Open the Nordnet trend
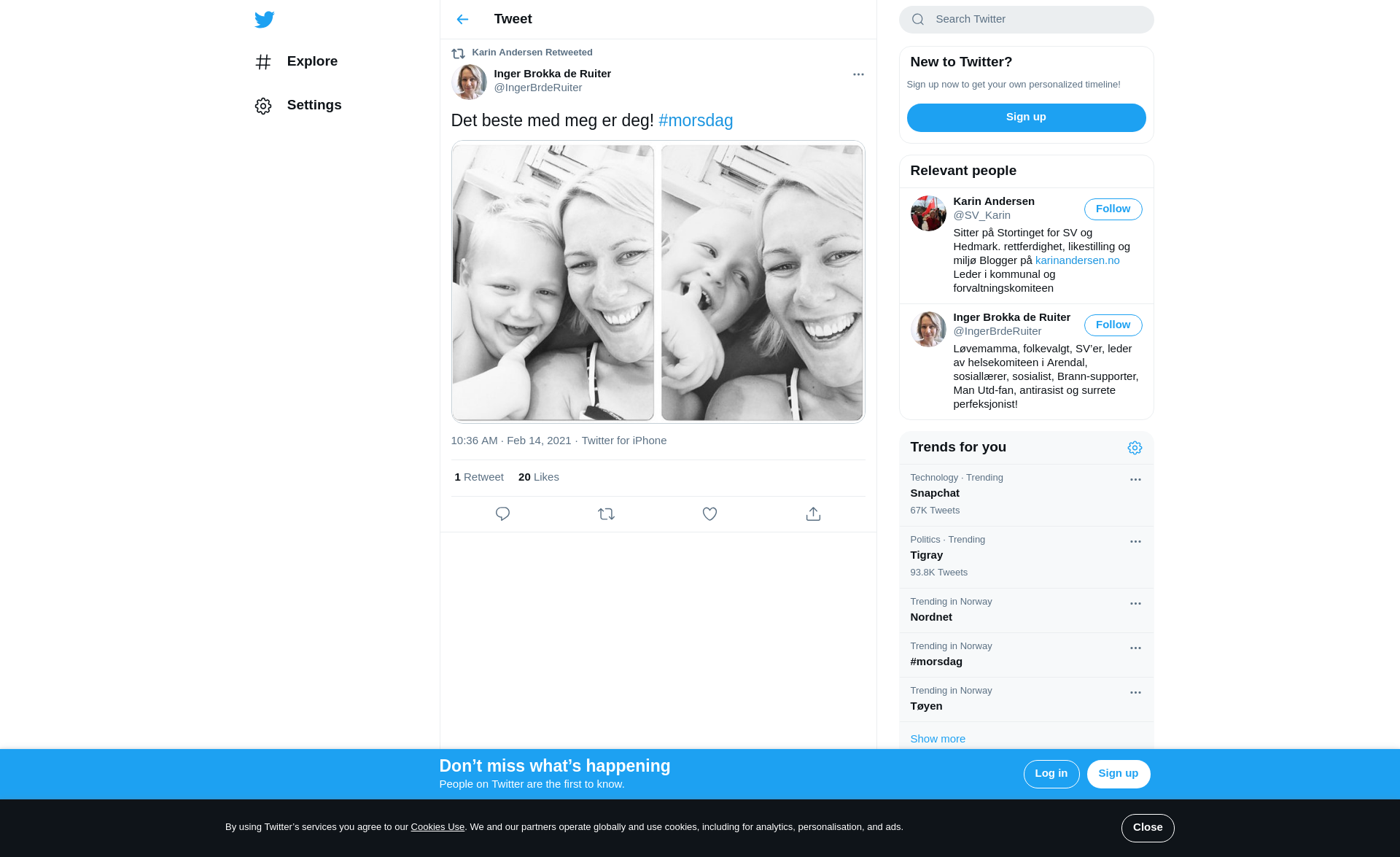 (1027, 610)
